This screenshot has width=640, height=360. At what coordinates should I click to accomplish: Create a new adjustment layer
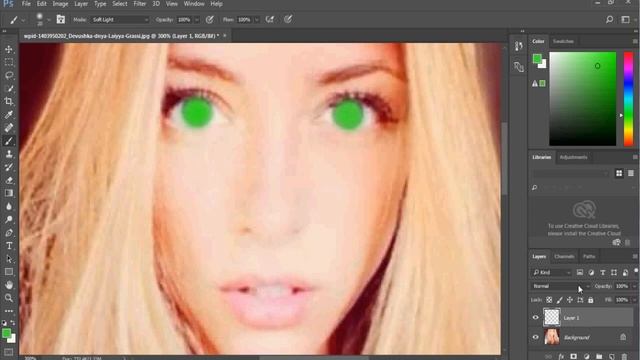click(x=587, y=356)
